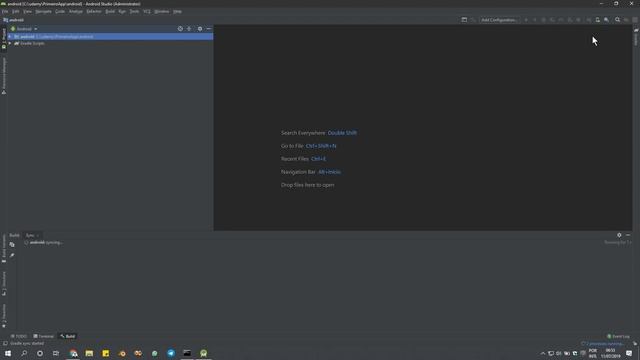Open the Run menu

[x=122, y=11]
